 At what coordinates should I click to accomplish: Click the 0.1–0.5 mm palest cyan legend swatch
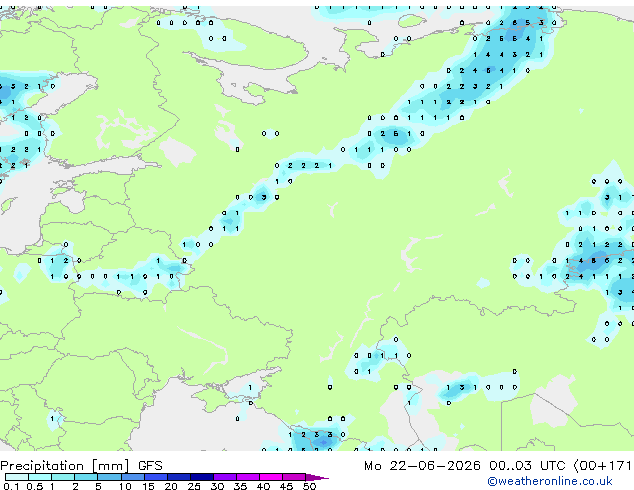pos(17,477)
